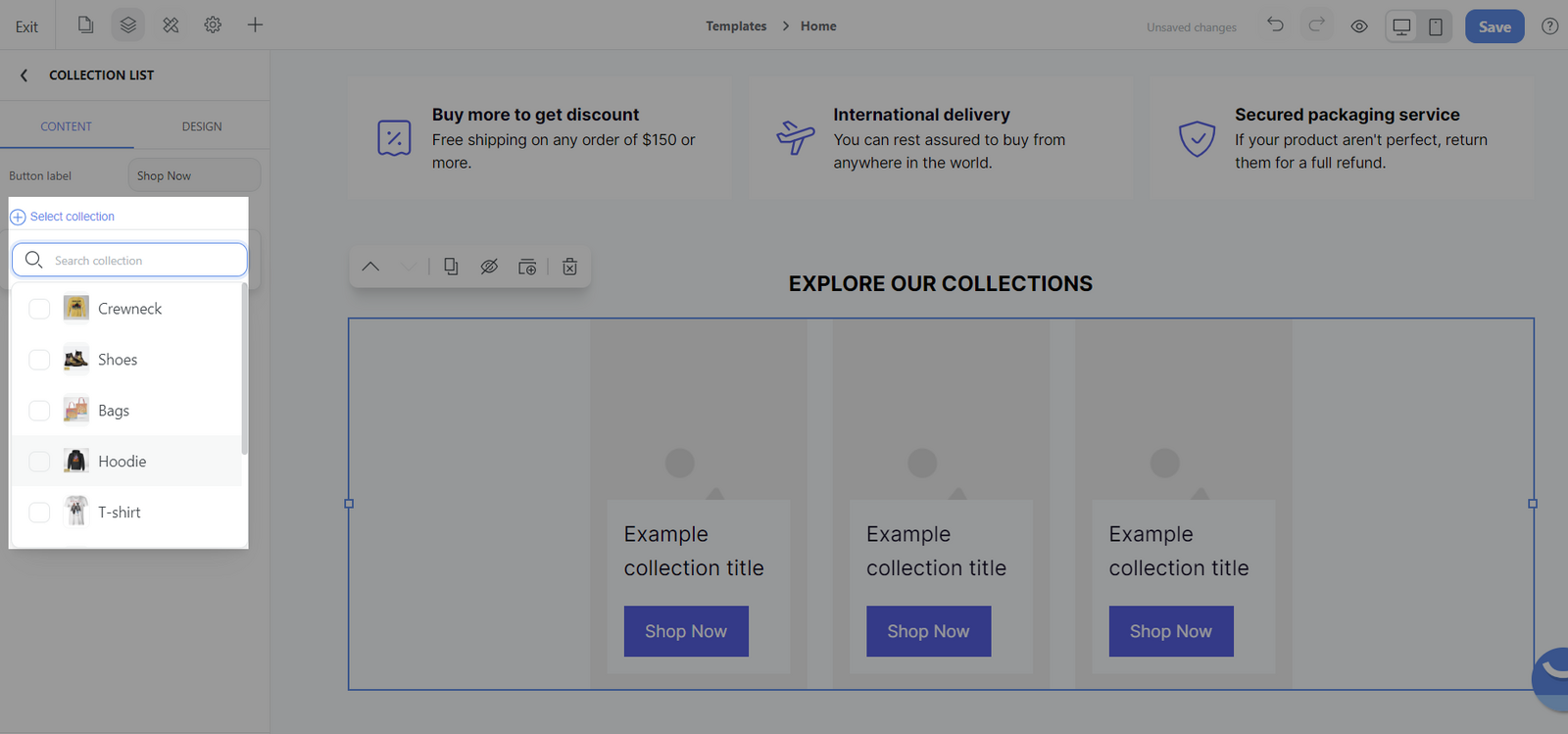1568x734 pixels.
Task: Switch to the Design tab
Action: pos(202,126)
